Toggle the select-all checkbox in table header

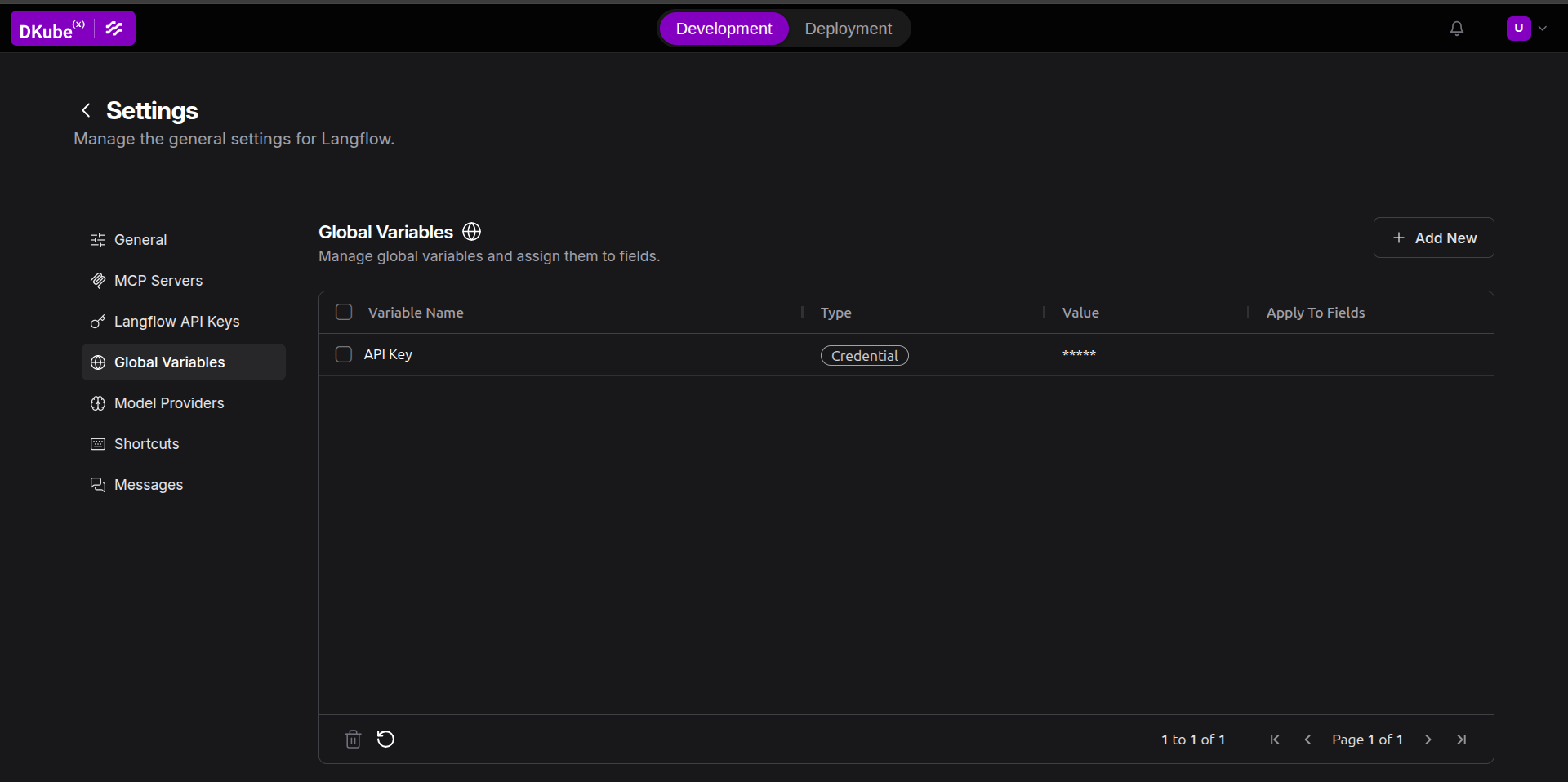tap(344, 312)
